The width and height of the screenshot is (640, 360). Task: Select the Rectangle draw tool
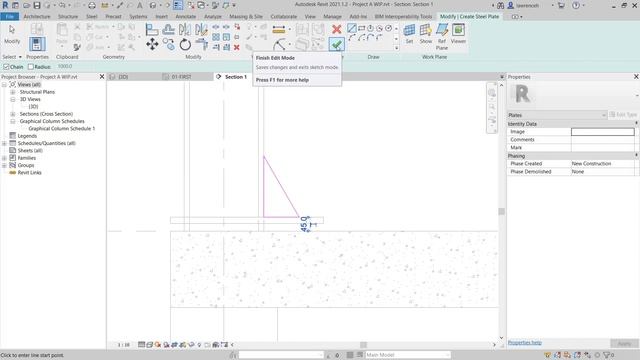(x=362, y=28)
